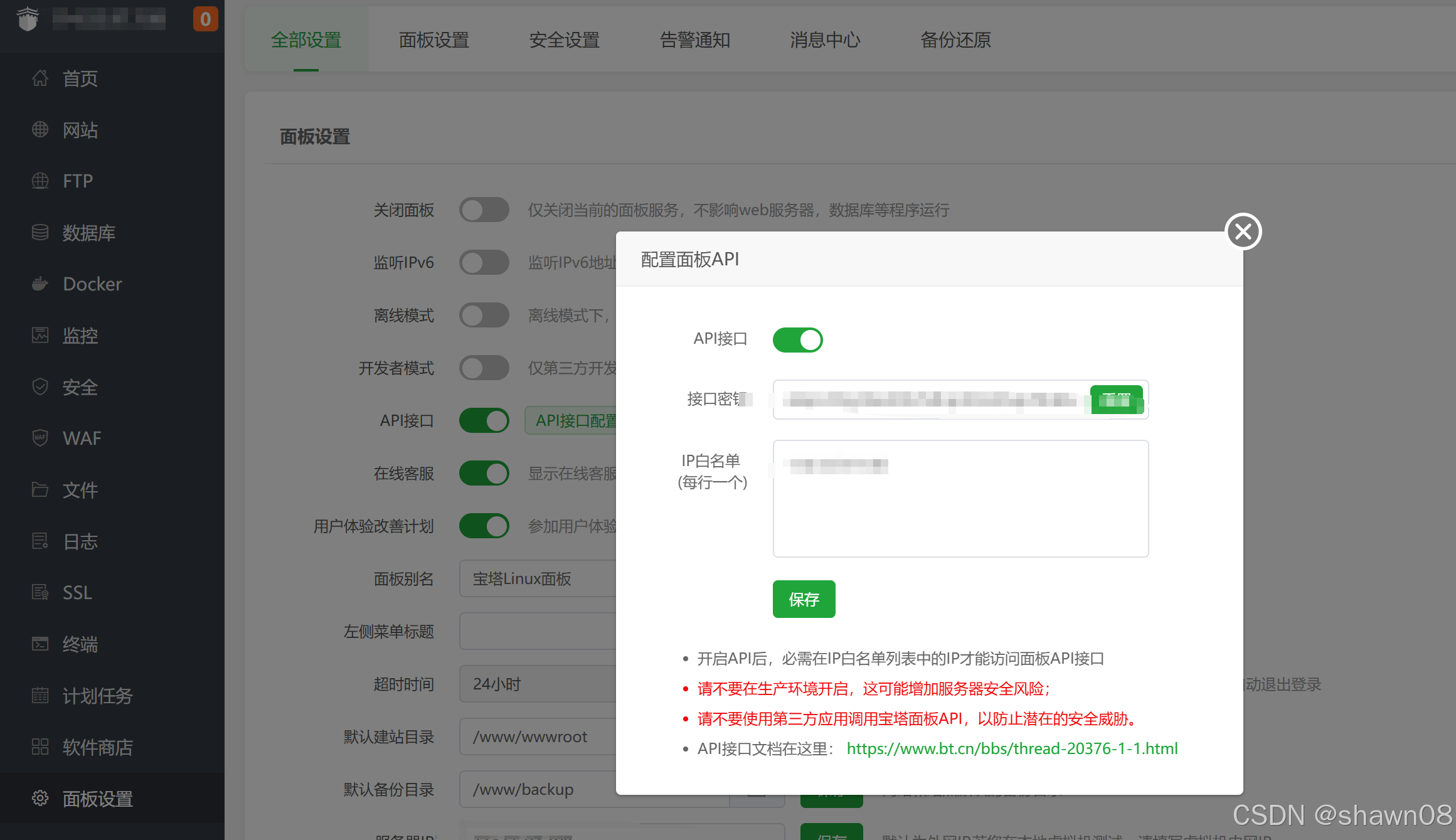Switch to the security settings tab
Viewport: 1456px width, 840px height.
[564, 40]
